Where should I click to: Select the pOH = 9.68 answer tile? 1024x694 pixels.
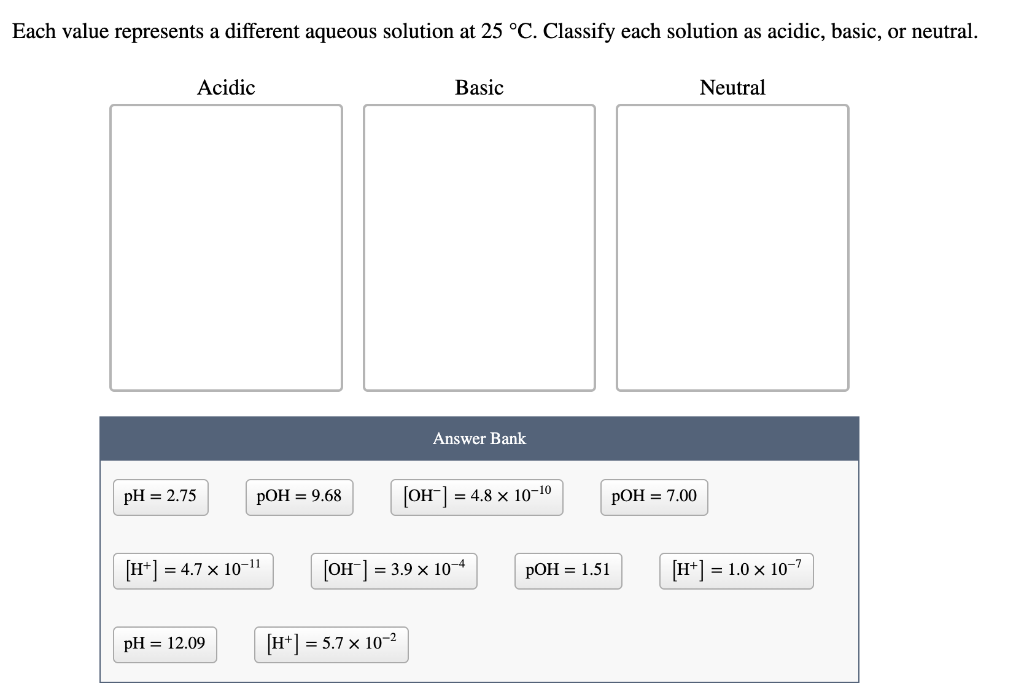[x=299, y=496]
